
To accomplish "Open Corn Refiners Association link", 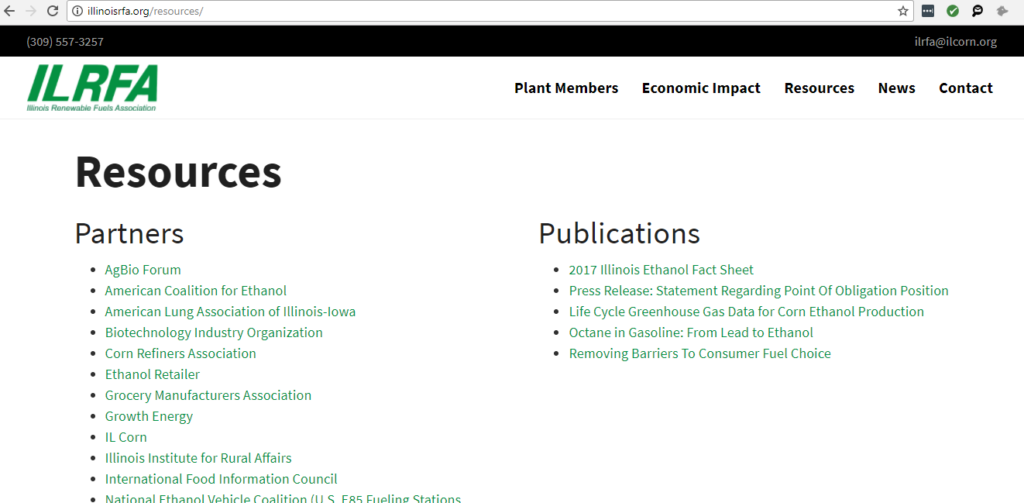I will coord(180,353).
